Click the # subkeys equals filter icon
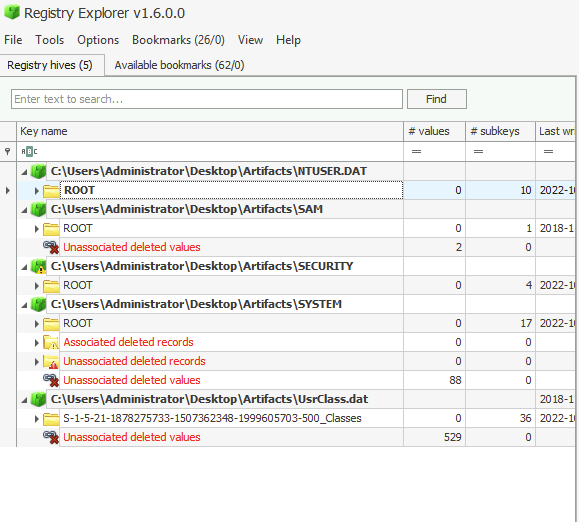The height and width of the screenshot is (522, 579). pyautogui.click(x=479, y=151)
